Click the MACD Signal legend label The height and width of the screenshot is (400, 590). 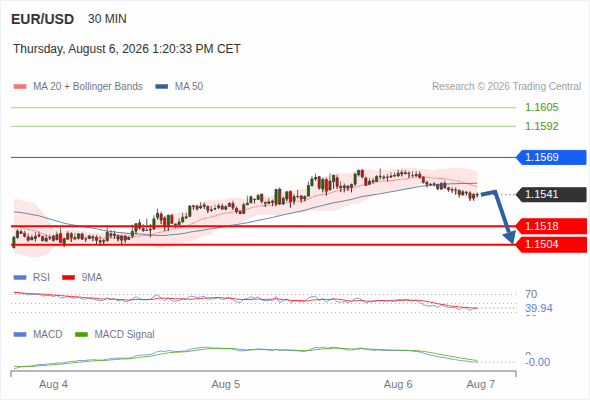click(125, 334)
